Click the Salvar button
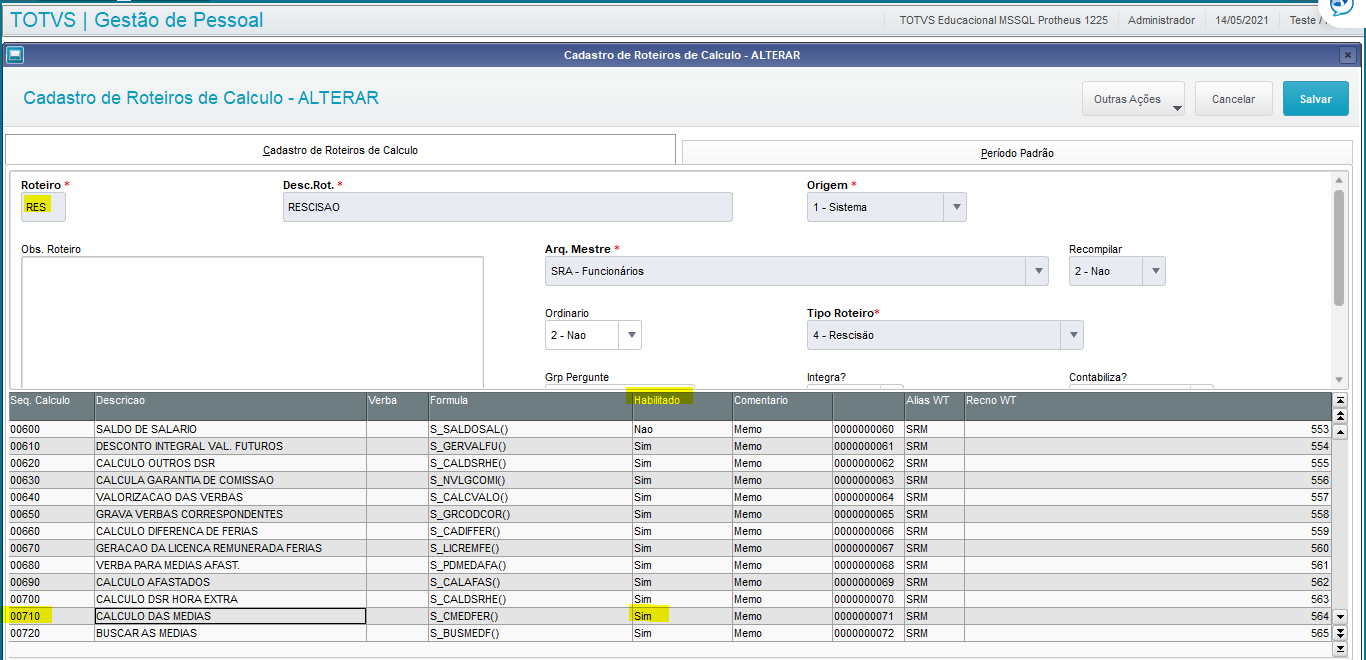The height and width of the screenshot is (660, 1366). [1316, 99]
